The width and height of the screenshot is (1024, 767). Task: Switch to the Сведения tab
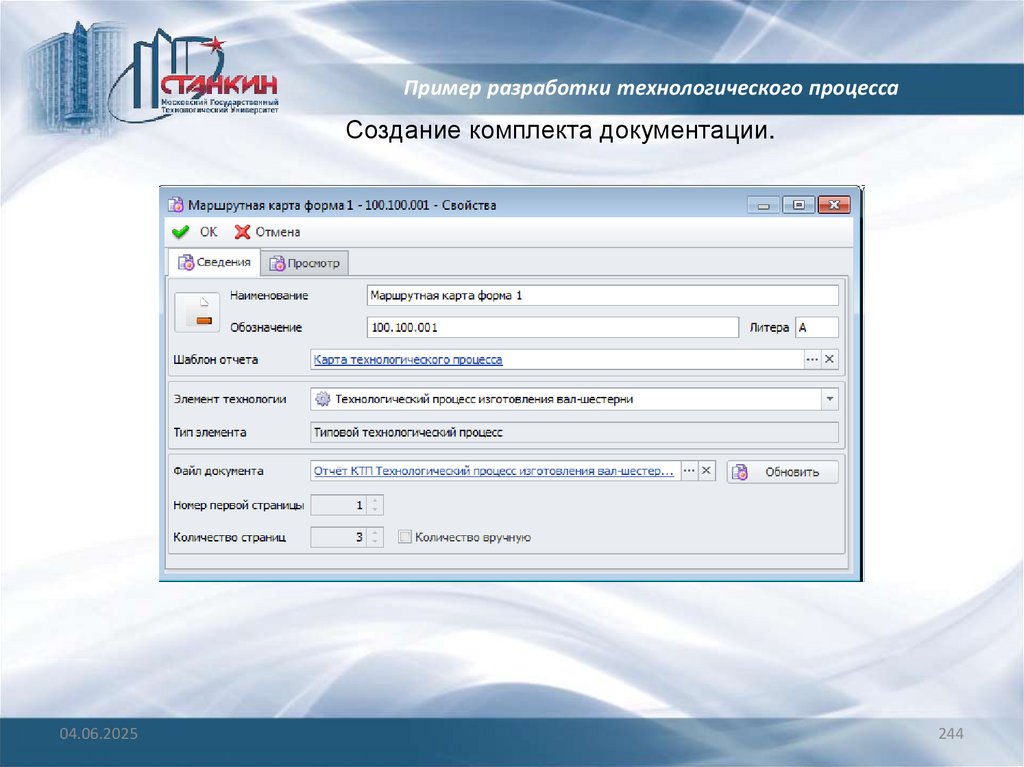(214, 262)
